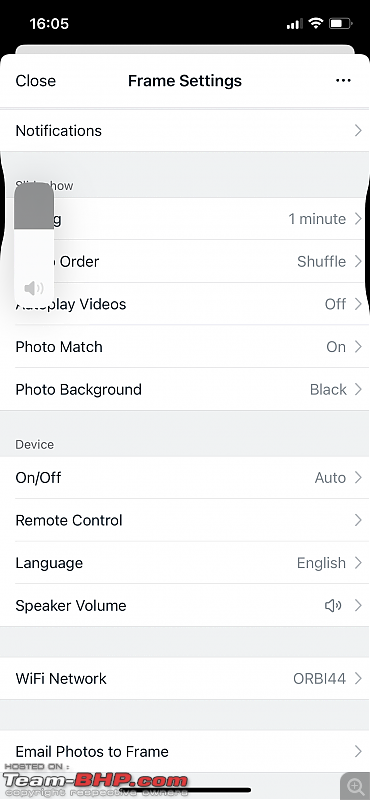Change the On/Off Auto setting

coord(185,478)
